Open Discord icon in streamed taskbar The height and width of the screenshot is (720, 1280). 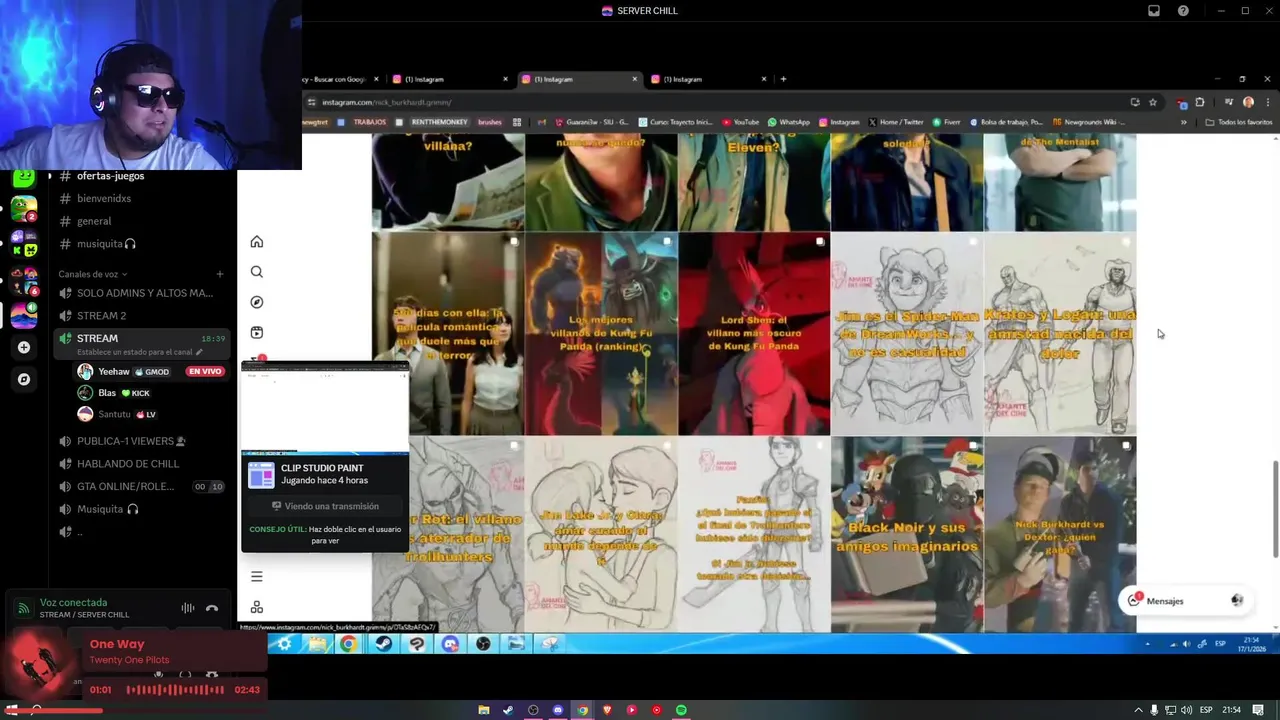pyautogui.click(x=450, y=644)
